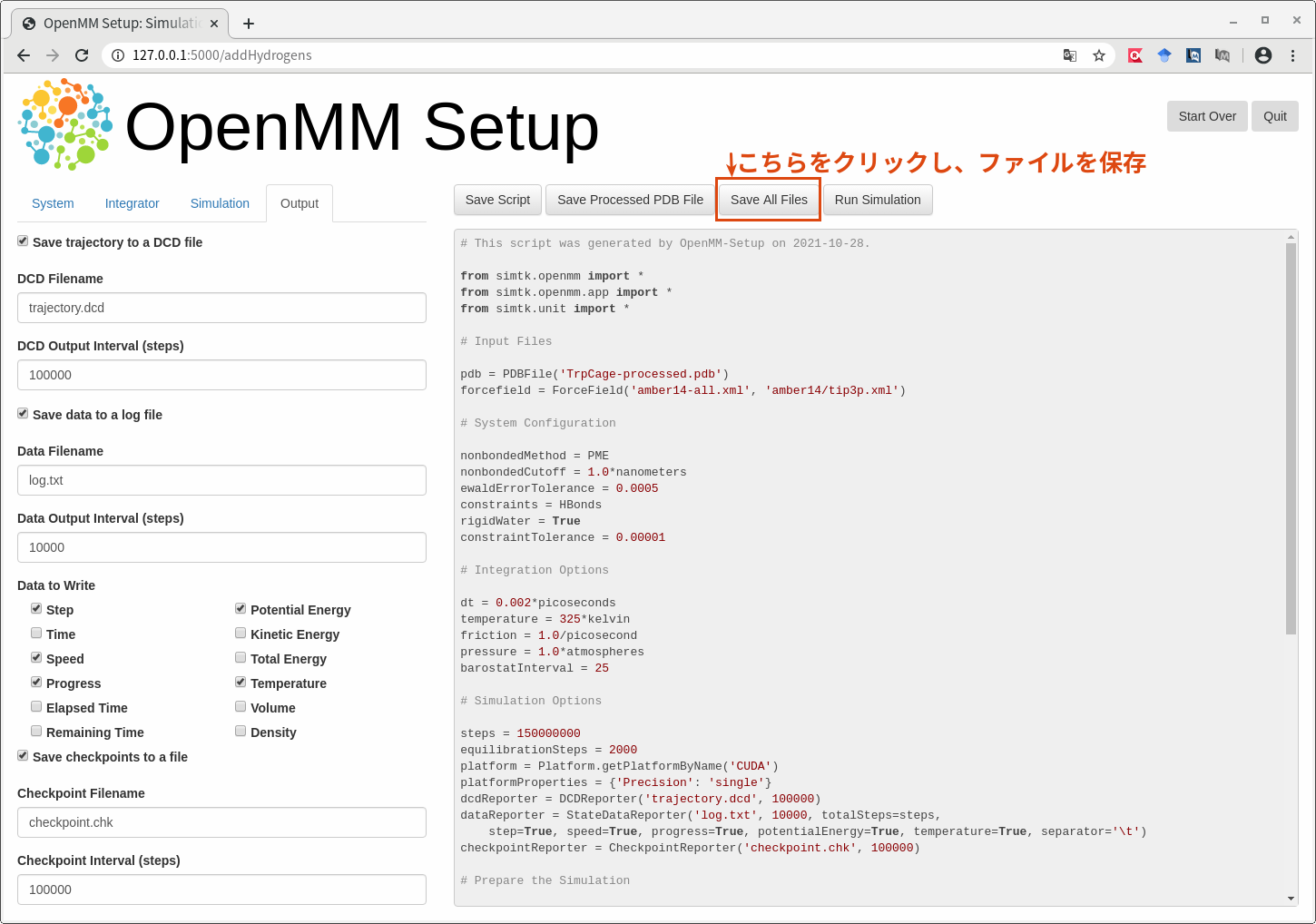
Task: Click the blue diamond extension icon
Action: (1164, 55)
